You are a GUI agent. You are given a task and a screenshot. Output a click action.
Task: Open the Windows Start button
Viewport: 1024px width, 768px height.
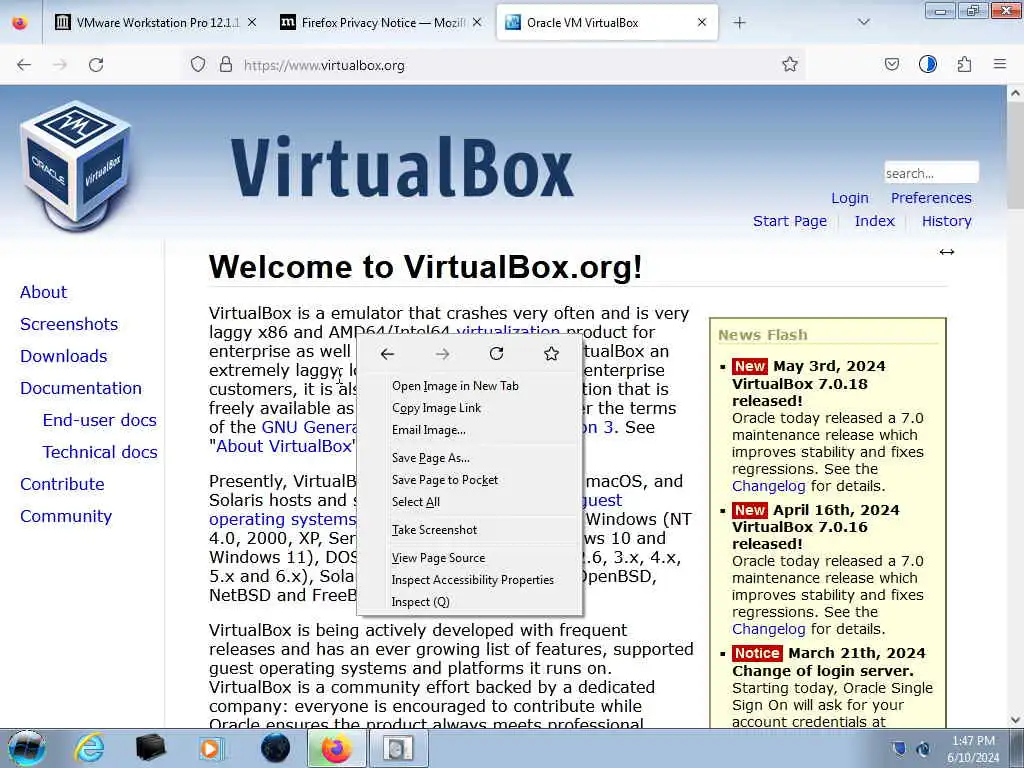tap(26, 748)
